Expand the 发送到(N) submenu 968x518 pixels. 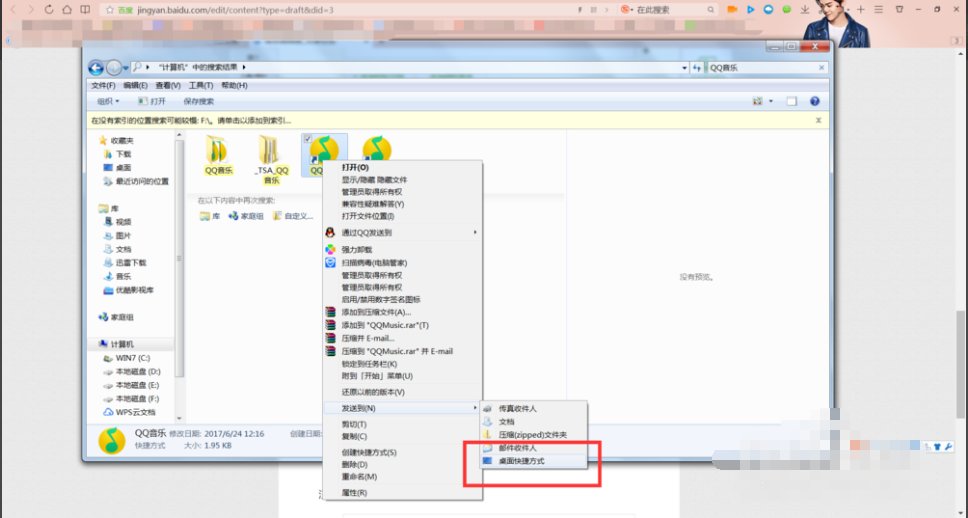coord(403,408)
